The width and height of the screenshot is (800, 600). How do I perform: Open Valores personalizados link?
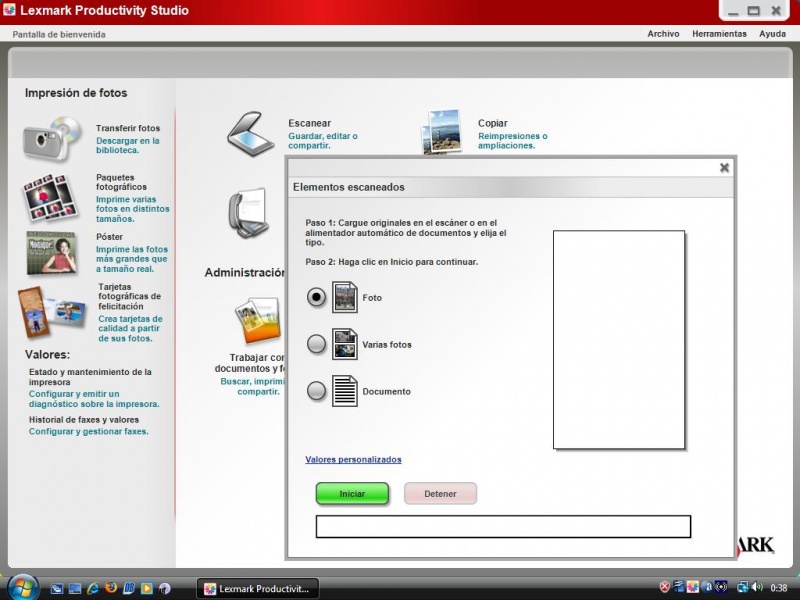[352, 459]
